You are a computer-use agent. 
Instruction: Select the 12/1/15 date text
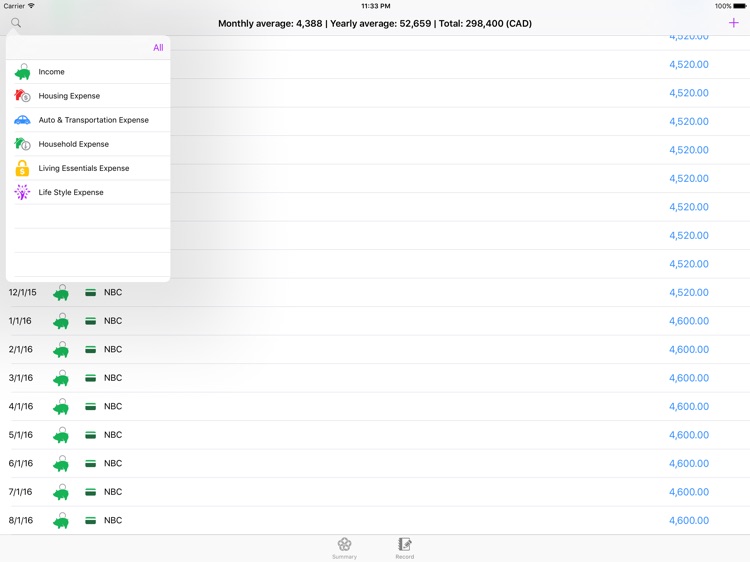(22, 292)
